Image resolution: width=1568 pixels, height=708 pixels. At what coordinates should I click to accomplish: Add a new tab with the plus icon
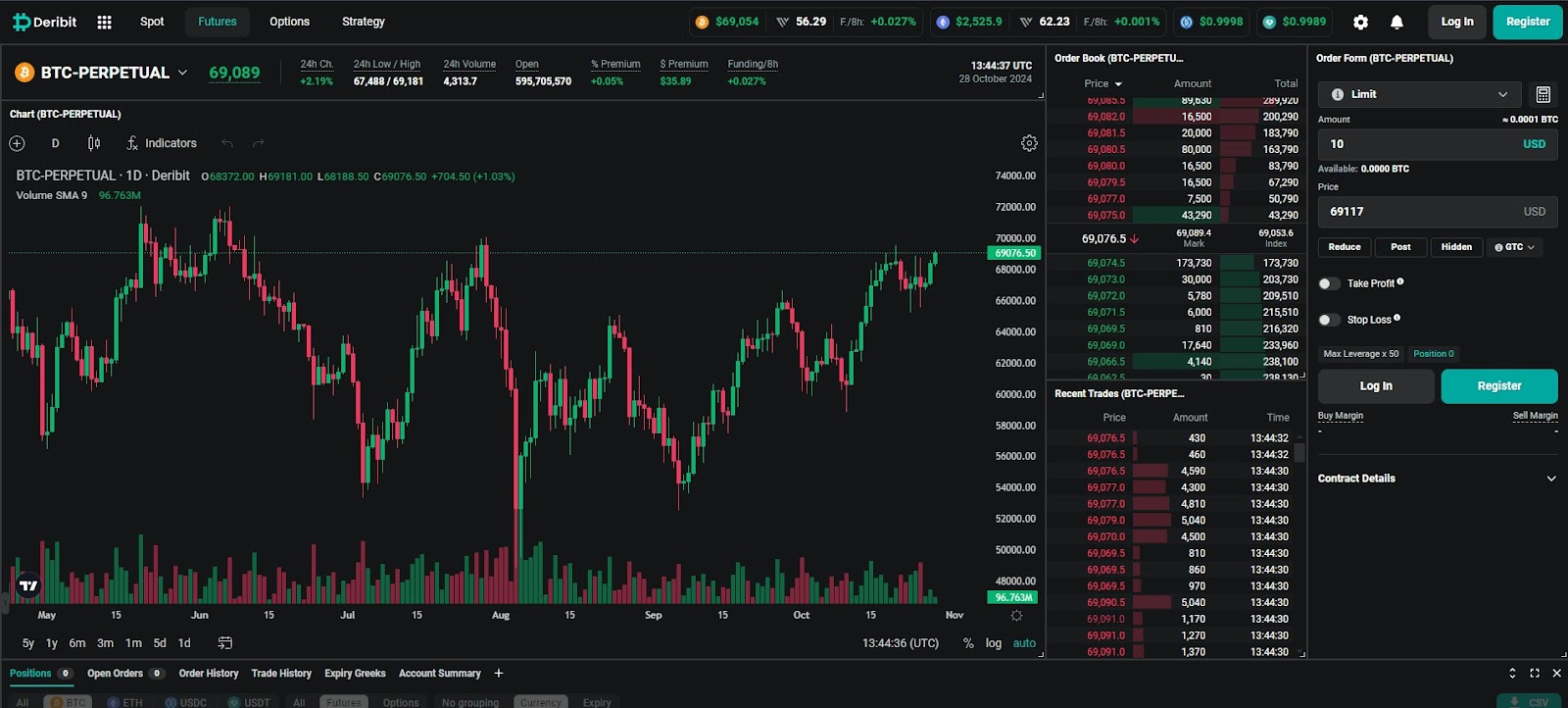click(499, 673)
